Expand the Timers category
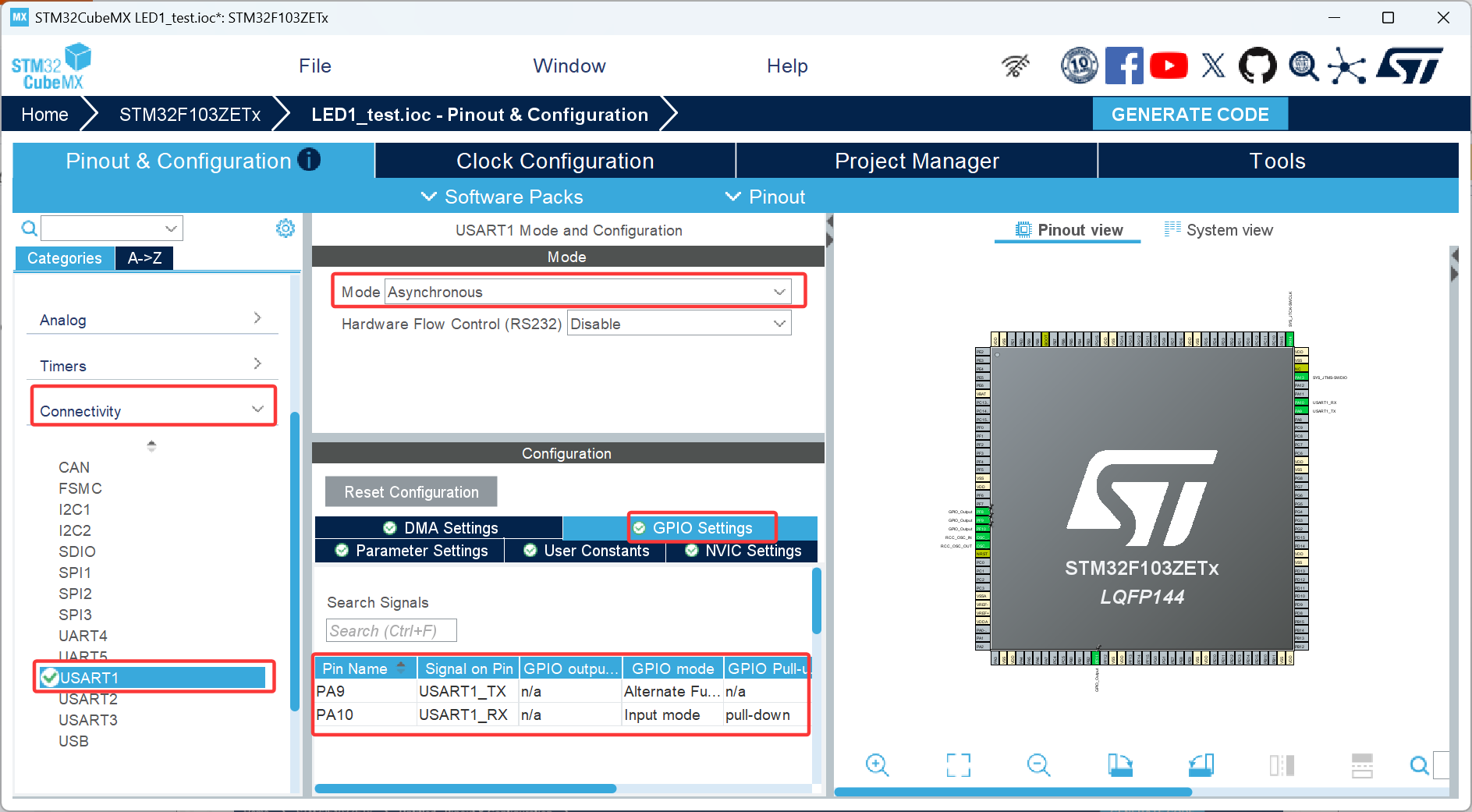The image size is (1472, 812). [152, 366]
